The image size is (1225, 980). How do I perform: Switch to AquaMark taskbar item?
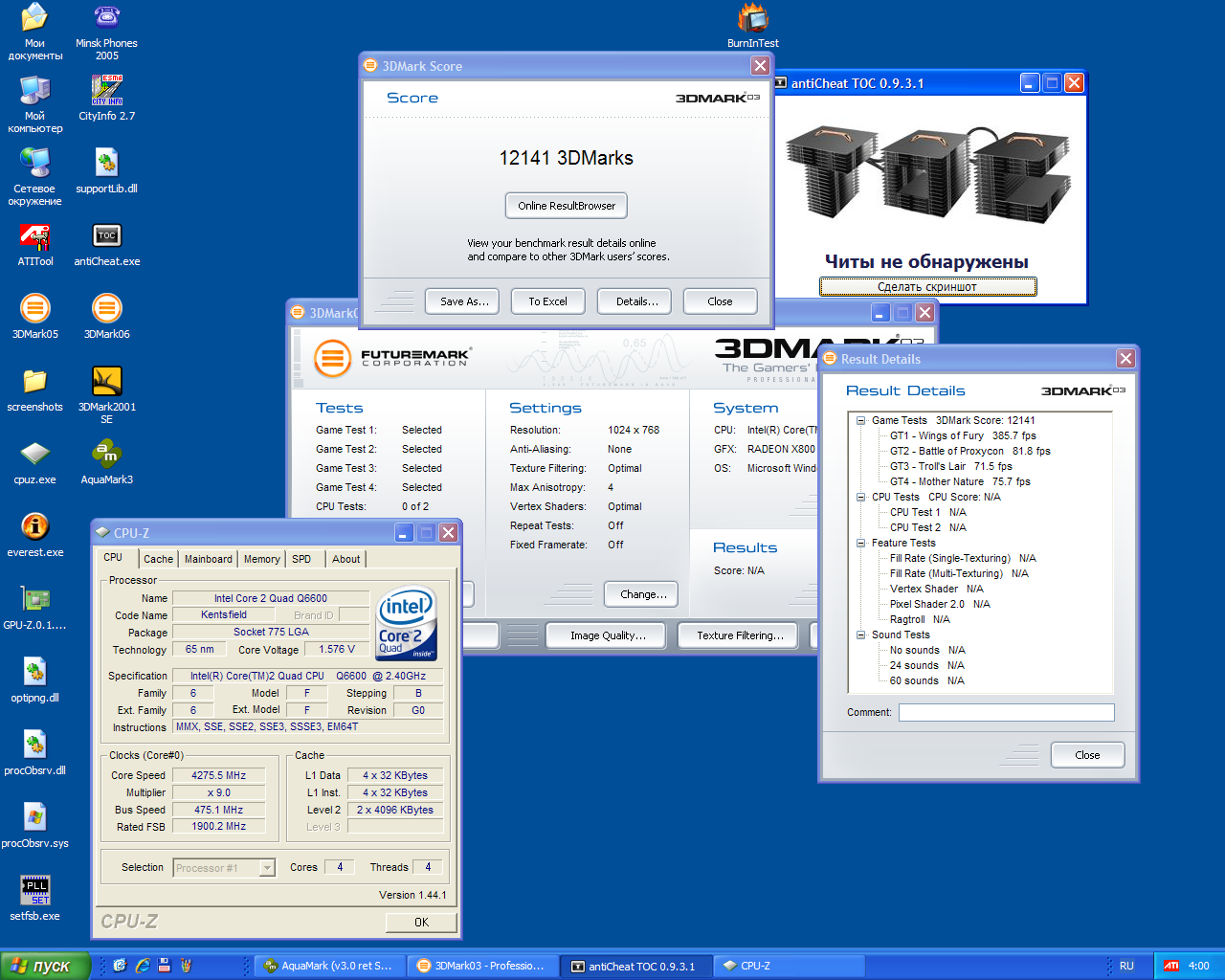[329, 966]
